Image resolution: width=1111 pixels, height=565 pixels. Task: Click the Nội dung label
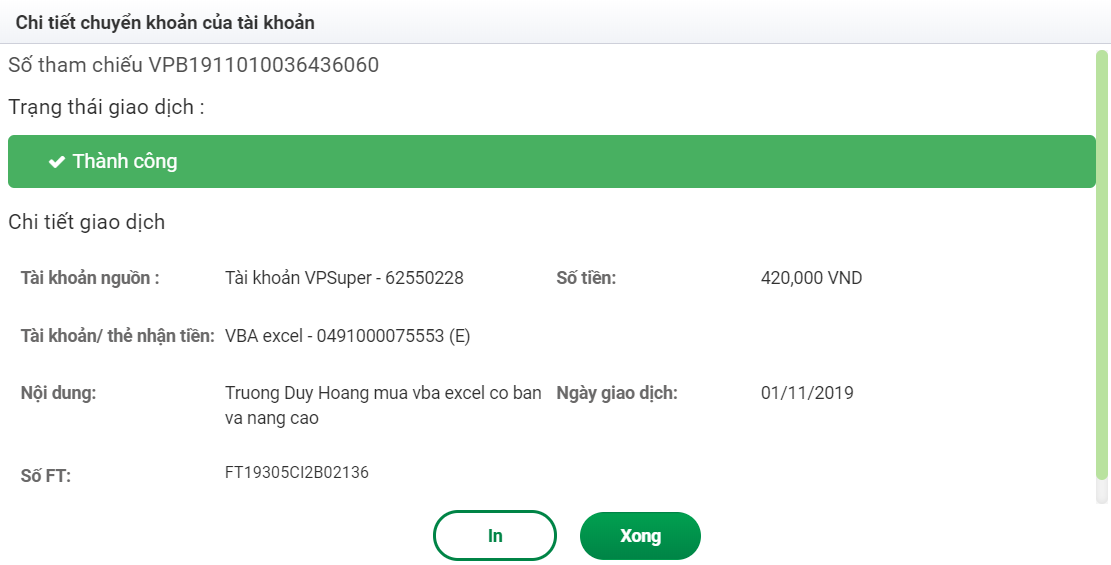click(x=58, y=393)
